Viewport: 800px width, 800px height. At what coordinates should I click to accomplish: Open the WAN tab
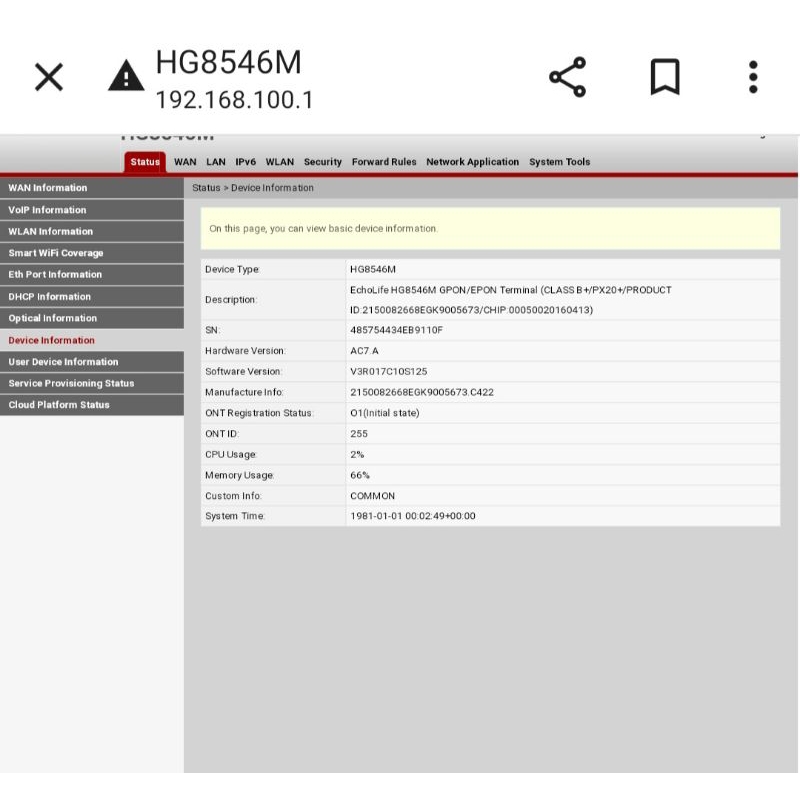[185, 162]
